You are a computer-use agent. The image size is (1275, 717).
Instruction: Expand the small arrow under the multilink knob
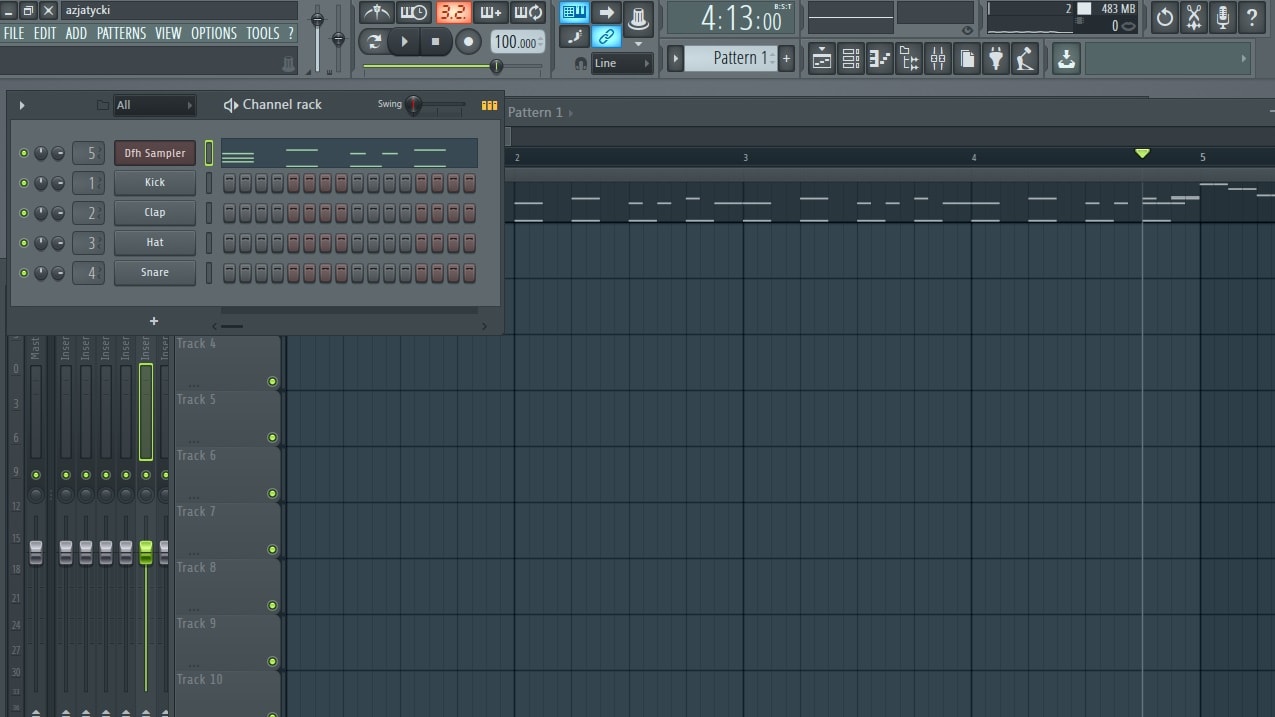point(639,44)
